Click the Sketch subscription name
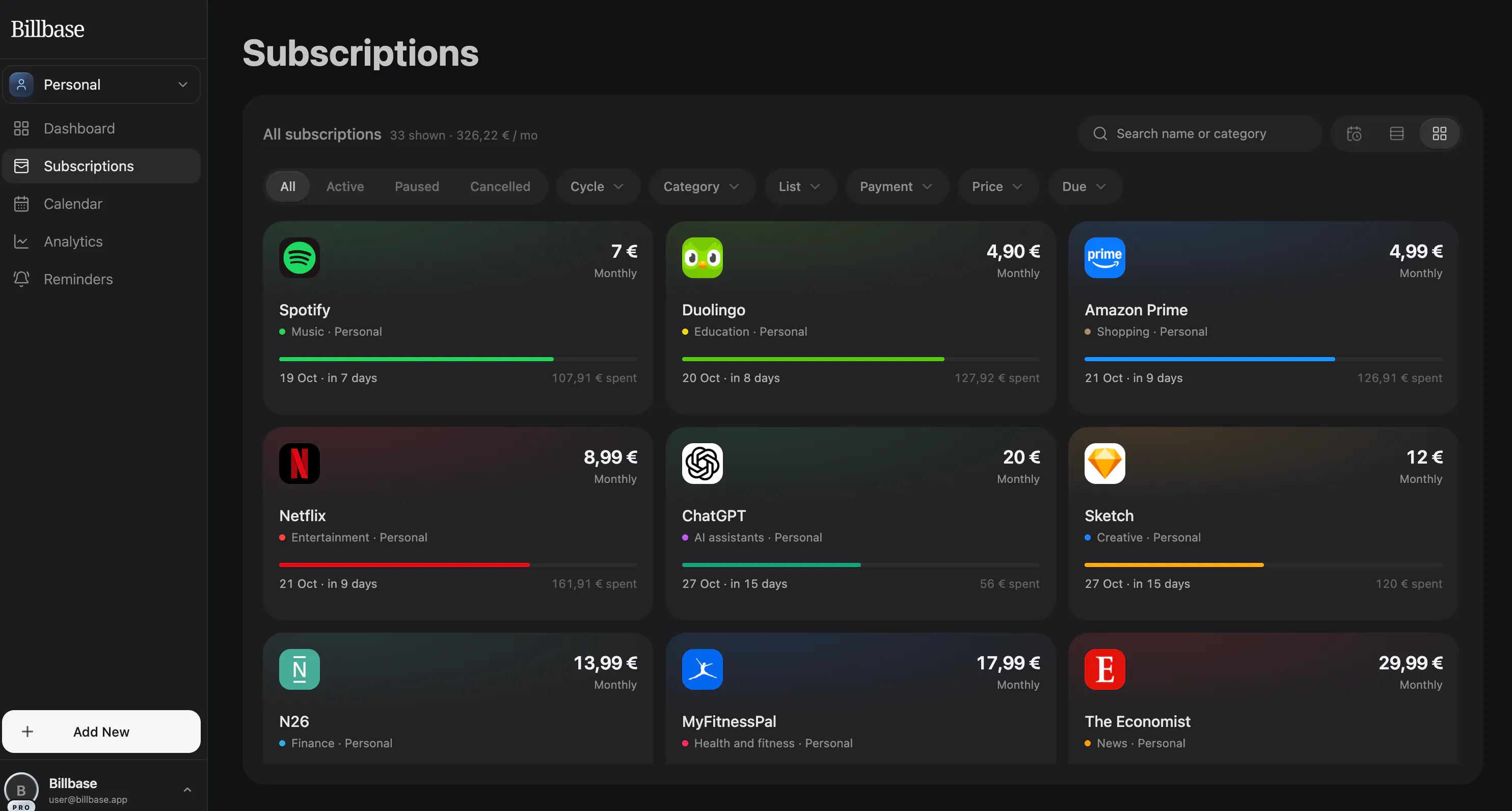Viewport: 1512px width, 811px height. point(1109,516)
